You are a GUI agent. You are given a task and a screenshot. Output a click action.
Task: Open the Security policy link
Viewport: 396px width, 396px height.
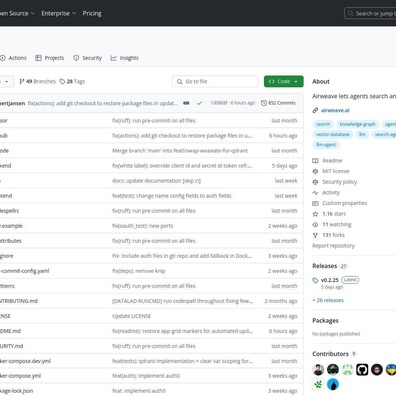(339, 182)
